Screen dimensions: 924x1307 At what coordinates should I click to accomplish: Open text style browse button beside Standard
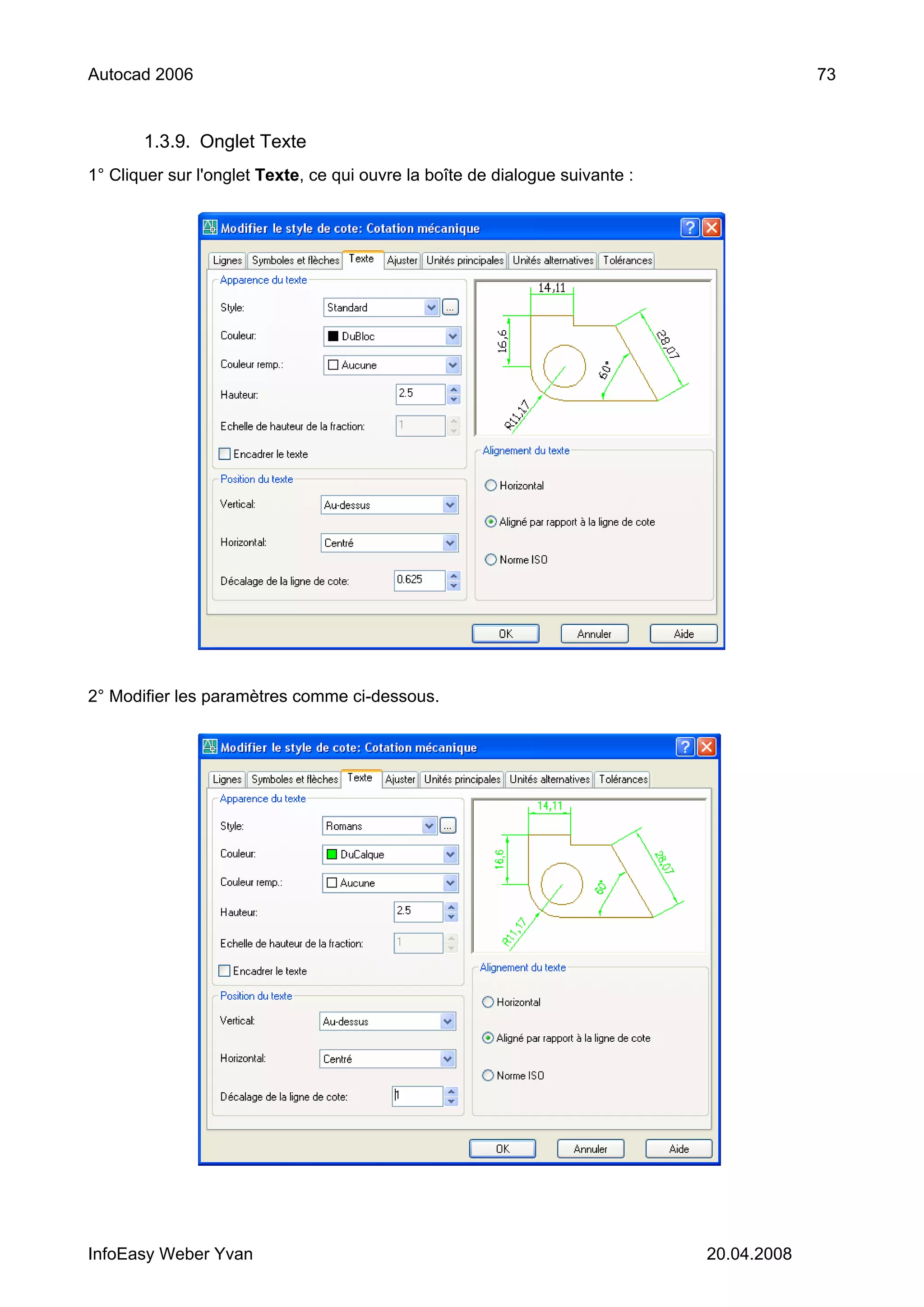(450, 307)
